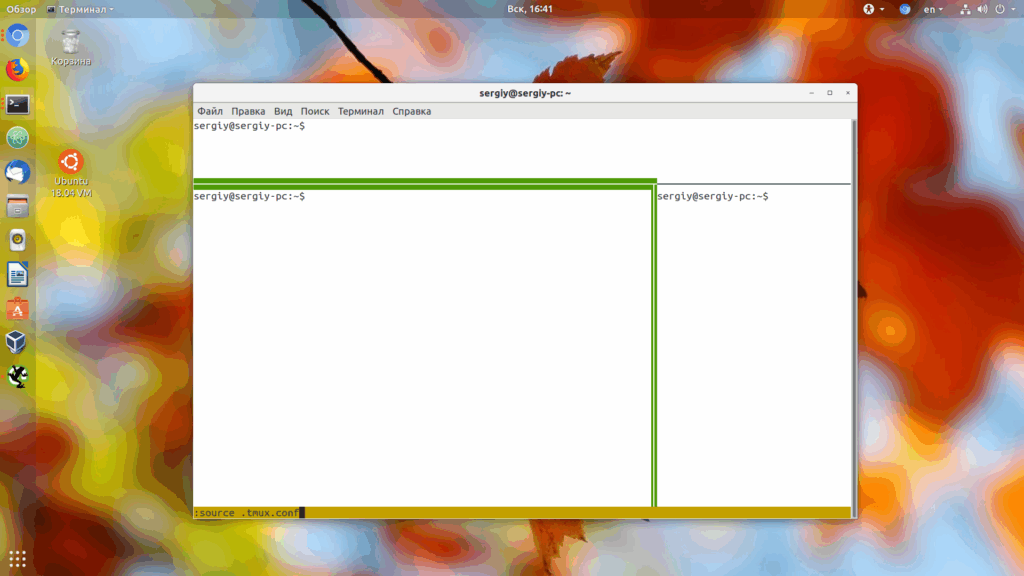Open Ubuntu Software store icon
This screenshot has height=576, width=1024.
coord(18,309)
